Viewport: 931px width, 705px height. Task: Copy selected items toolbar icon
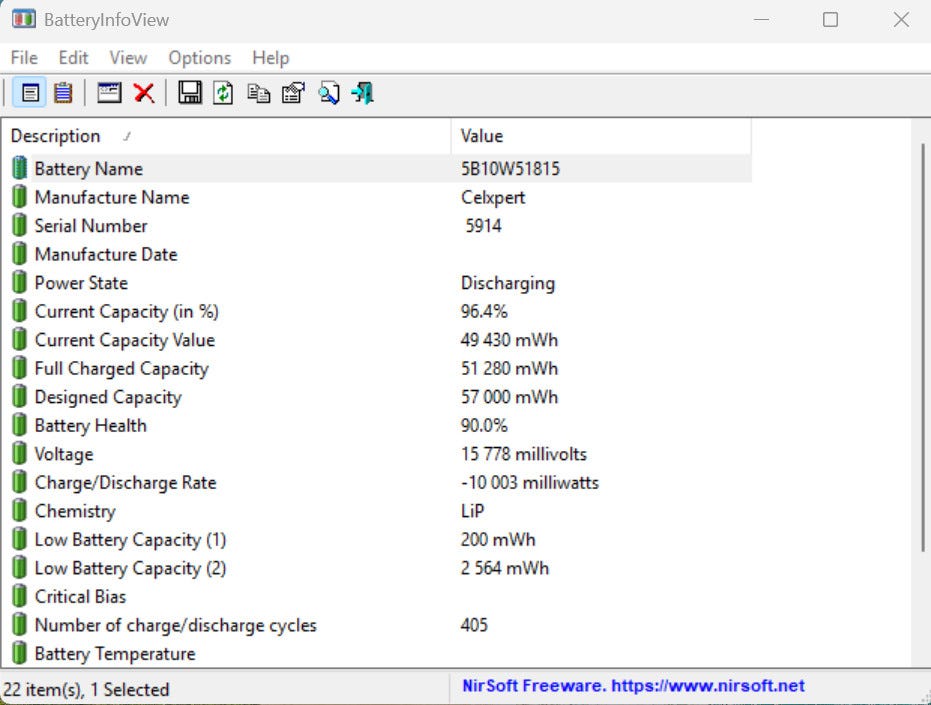point(258,93)
